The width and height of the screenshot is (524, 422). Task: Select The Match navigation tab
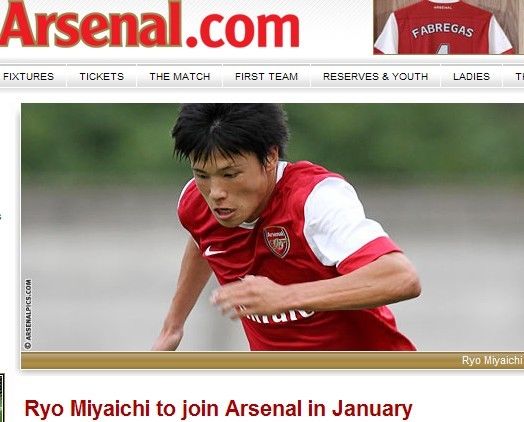[180, 77]
